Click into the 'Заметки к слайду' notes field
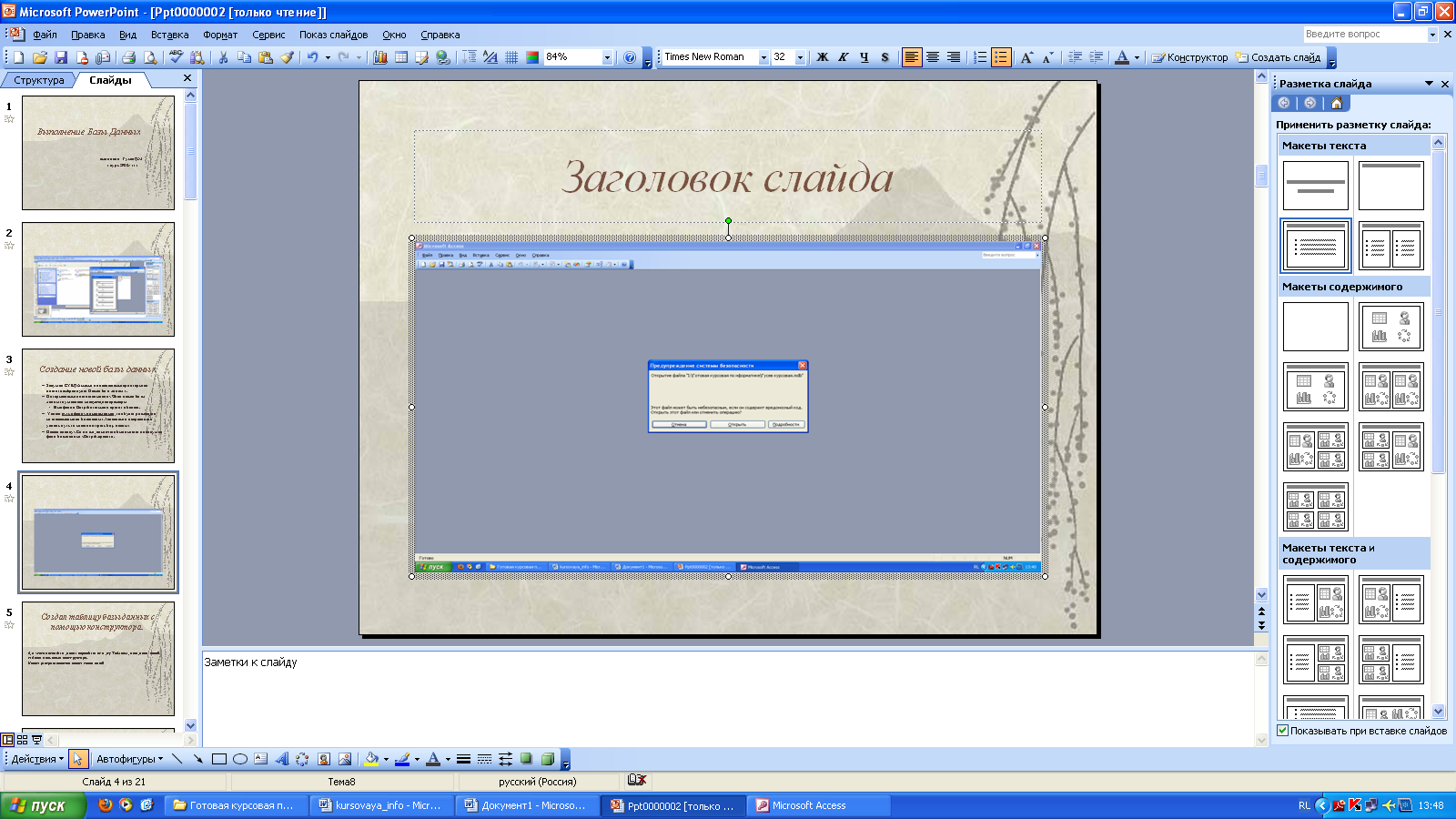1456x819 pixels. click(728, 698)
